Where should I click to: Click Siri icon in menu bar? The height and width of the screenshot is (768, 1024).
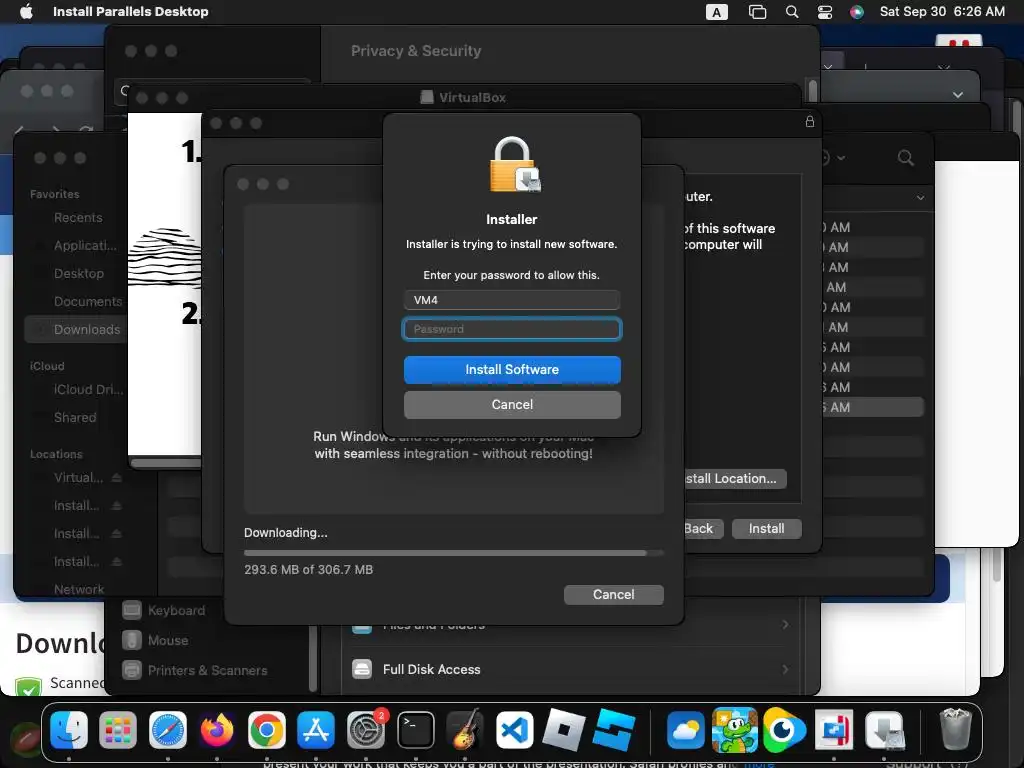[857, 12]
